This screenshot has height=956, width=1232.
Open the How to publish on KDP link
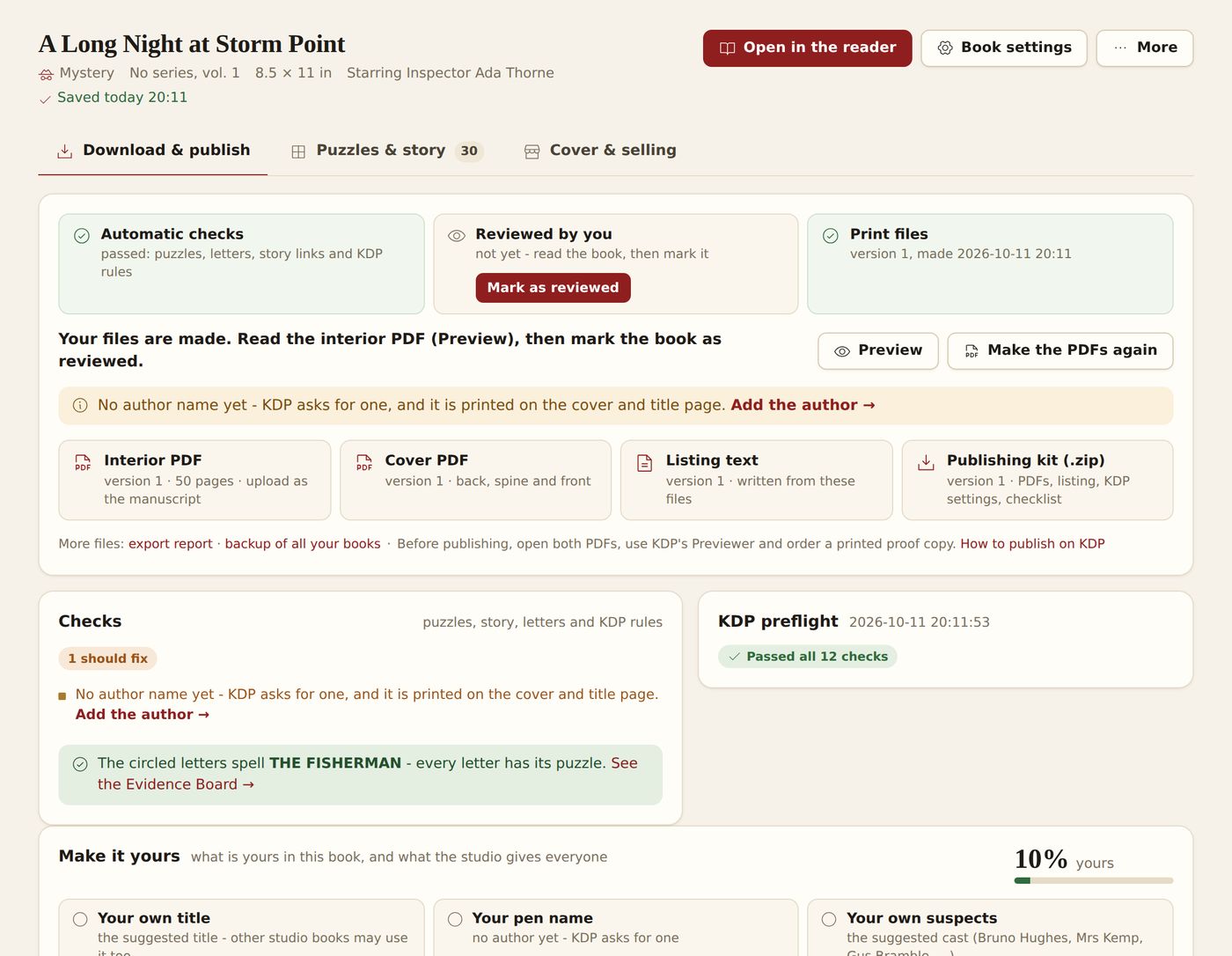click(1032, 544)
